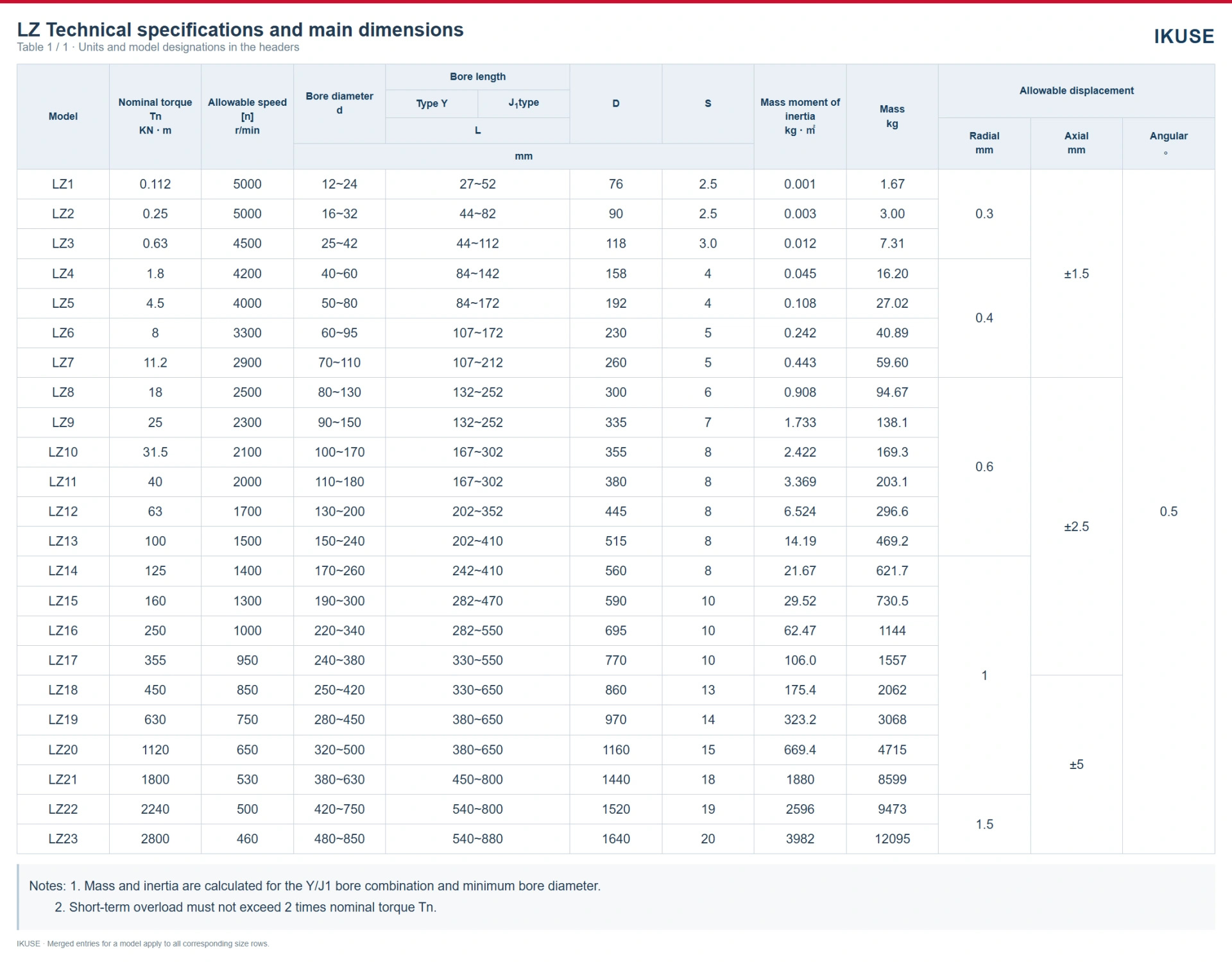Click mass value 469.2 for LZ13
This screenshot has width=1232, height=962.
coord(892,541)
